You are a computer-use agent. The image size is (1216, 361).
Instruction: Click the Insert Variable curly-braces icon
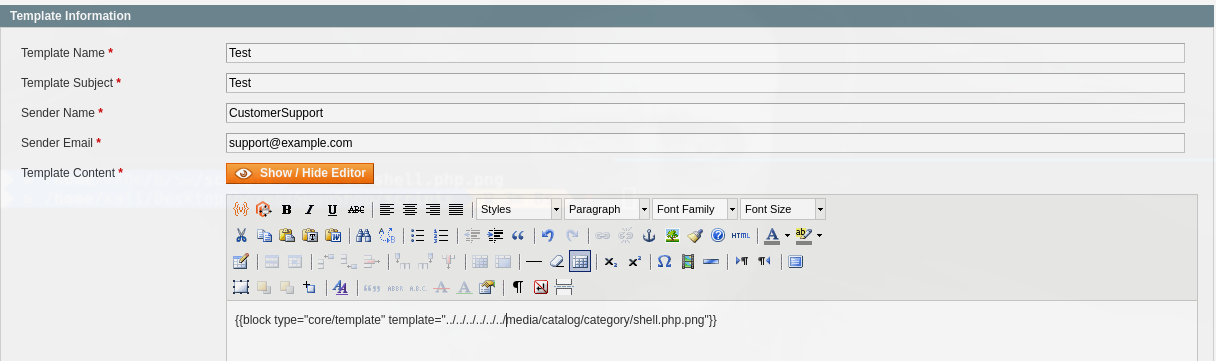241,209
